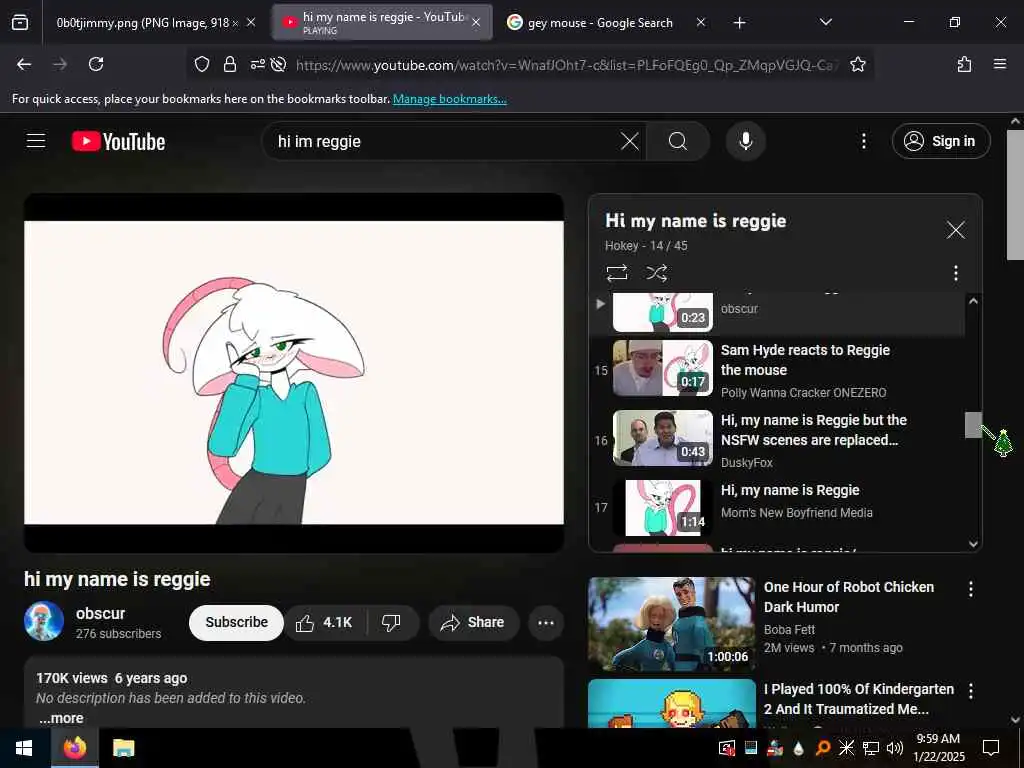This screenshot has height=768, width=1024.
Task: Share this video
Action: point(473,623)
